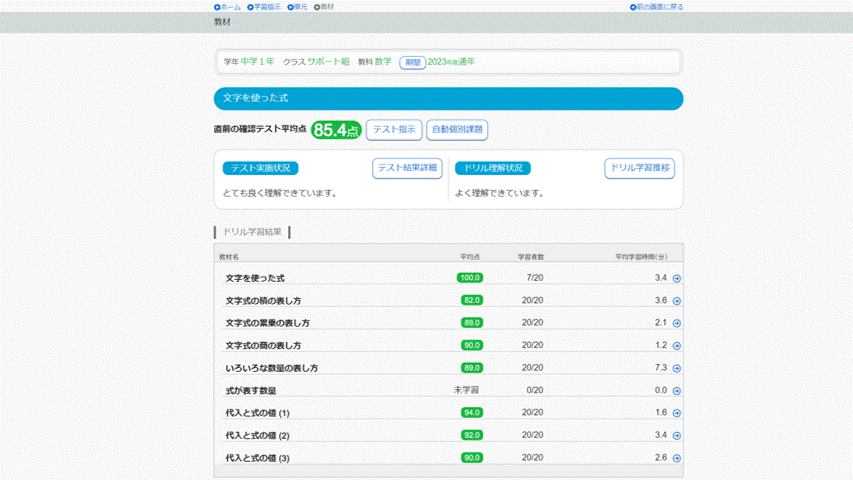The width and height of the screenshot is (853, 480).
Task: Show ドリル学習推移
Action: click(639, 168)
